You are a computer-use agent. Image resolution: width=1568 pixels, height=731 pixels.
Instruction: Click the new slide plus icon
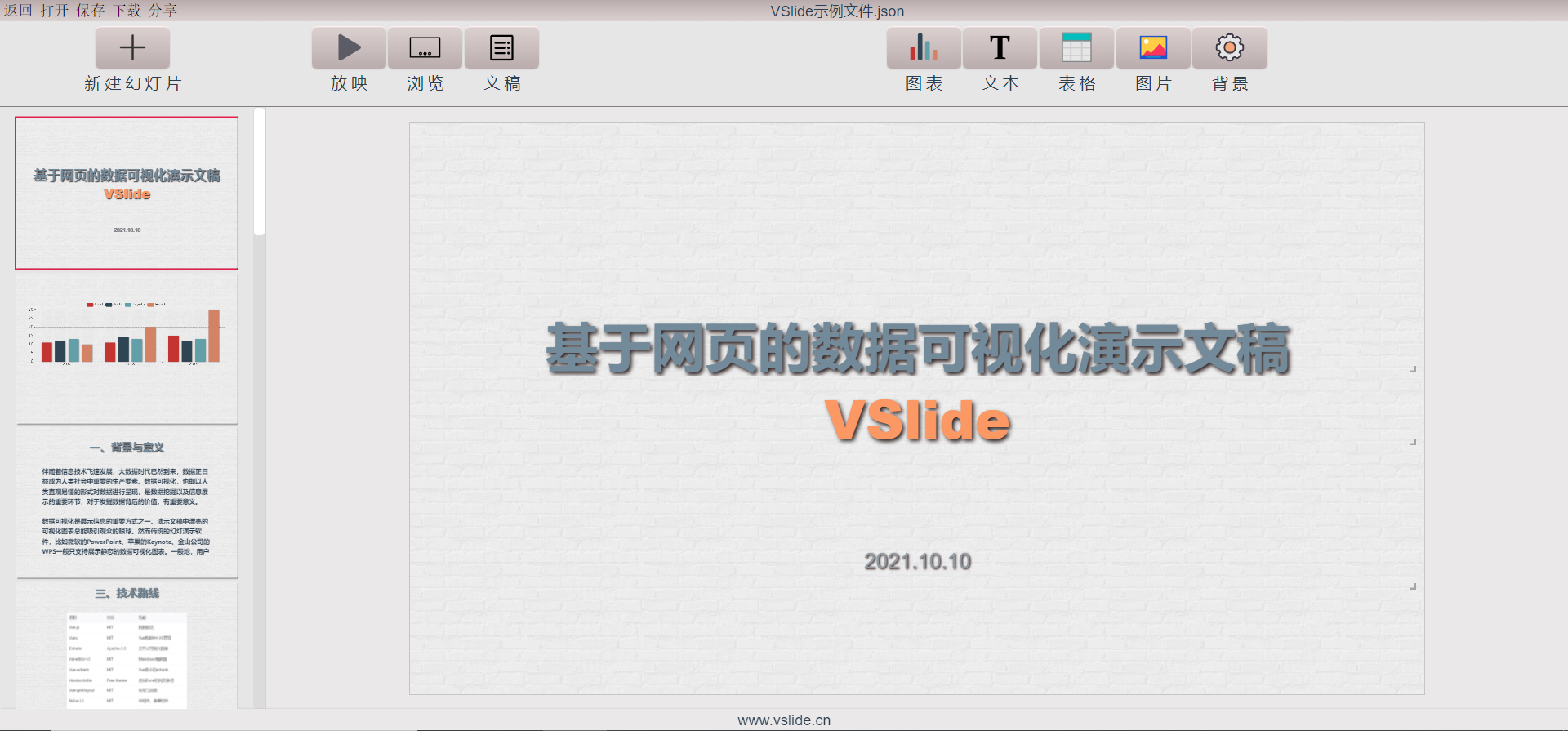(132, 48)
